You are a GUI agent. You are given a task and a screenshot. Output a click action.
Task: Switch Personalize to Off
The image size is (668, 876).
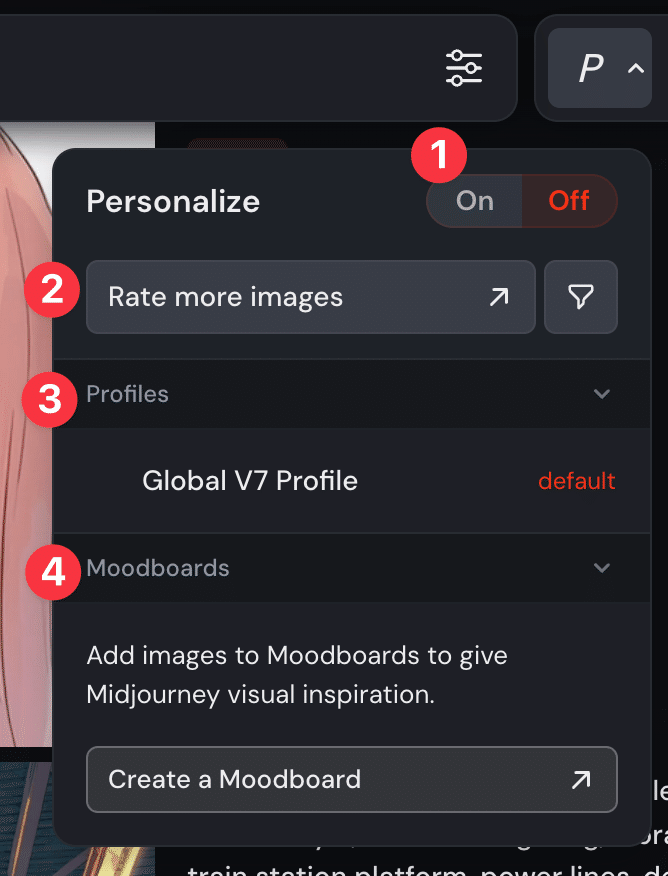[x=569, y=201]
